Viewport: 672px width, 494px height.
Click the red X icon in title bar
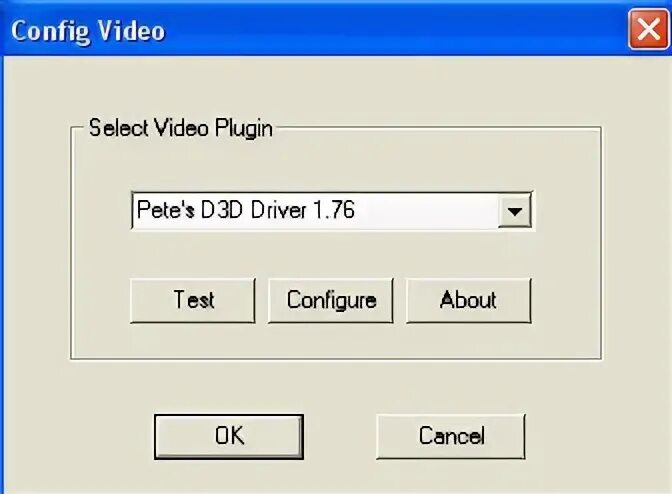click(648, 30)
